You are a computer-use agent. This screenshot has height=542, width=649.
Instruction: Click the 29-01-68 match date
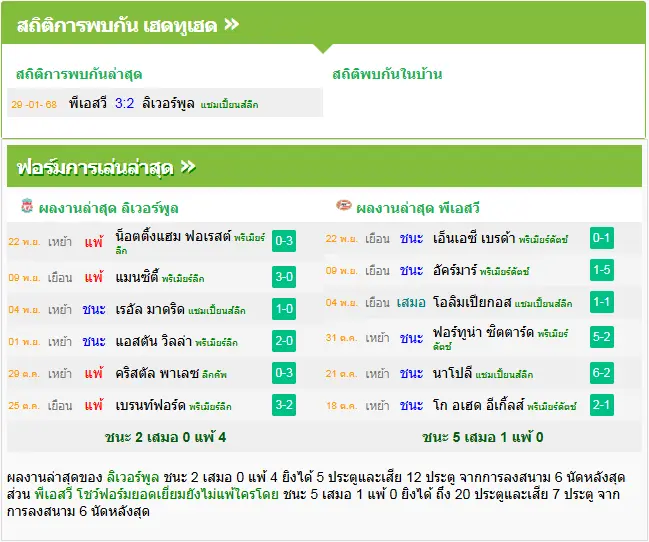34,104
